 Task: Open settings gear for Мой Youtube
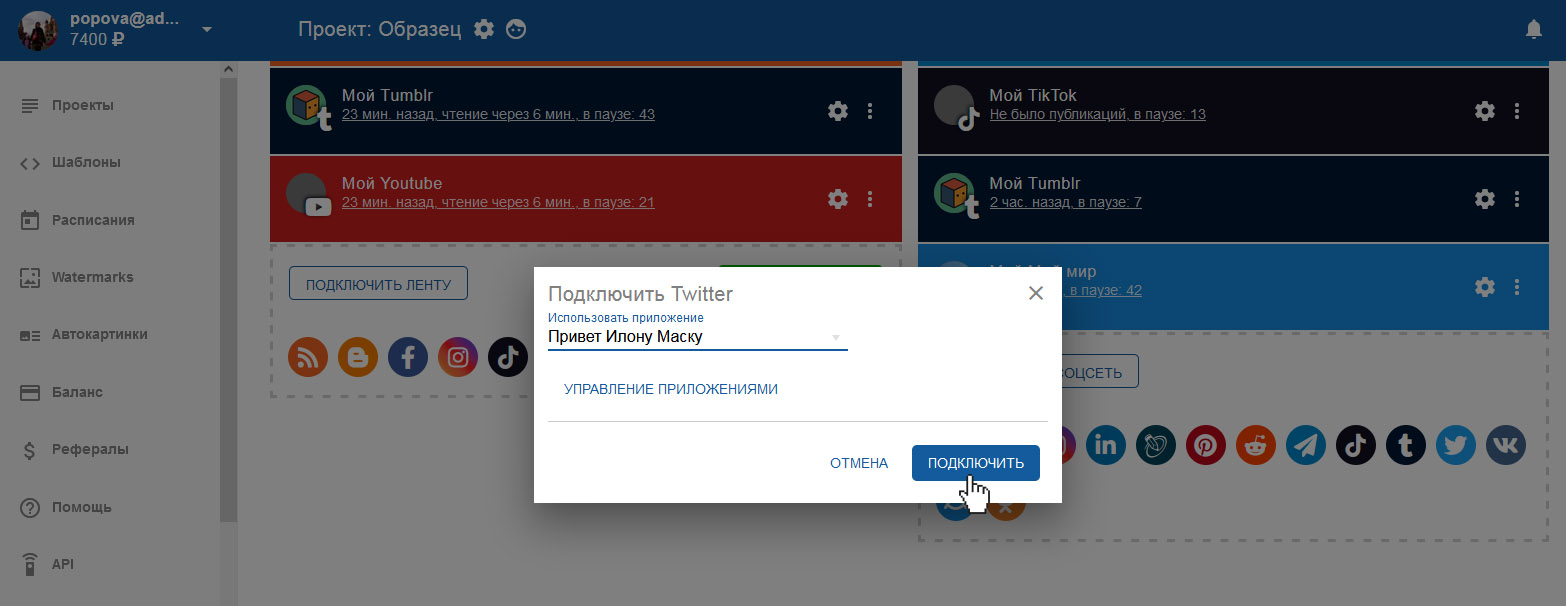coord(838,199)
